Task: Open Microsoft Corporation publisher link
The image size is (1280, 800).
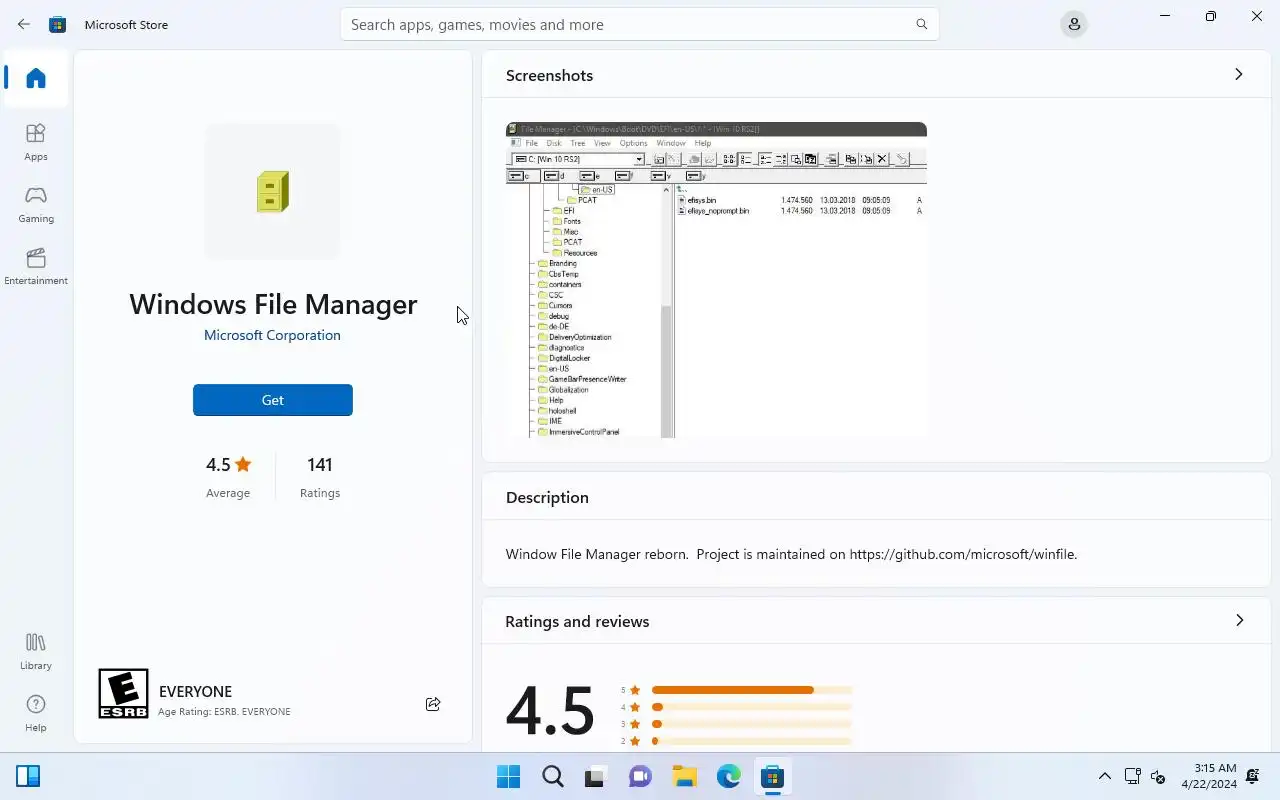Action: click(272, 335)
